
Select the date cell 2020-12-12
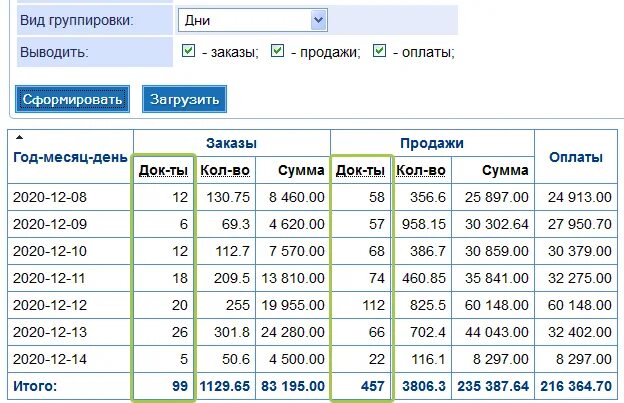tap(50, 305)
